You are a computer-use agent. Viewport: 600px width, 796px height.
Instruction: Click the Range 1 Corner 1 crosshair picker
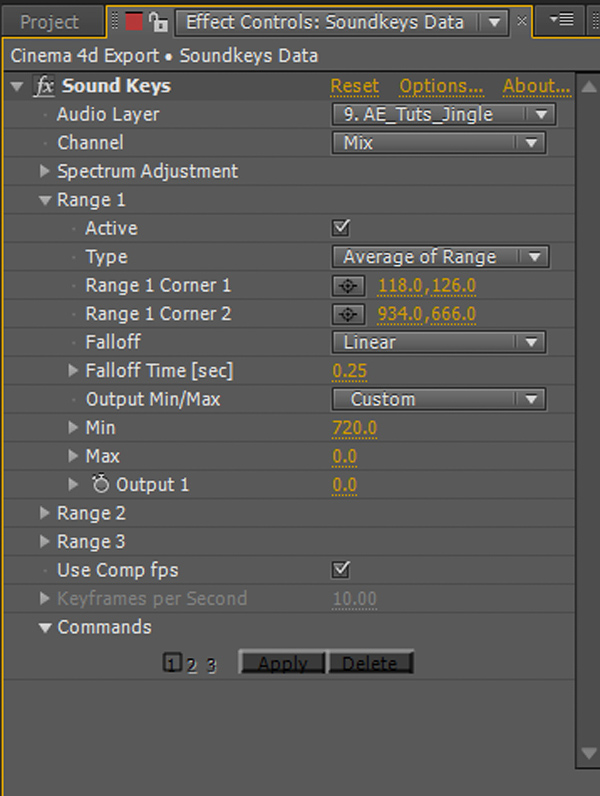[348, 286]
